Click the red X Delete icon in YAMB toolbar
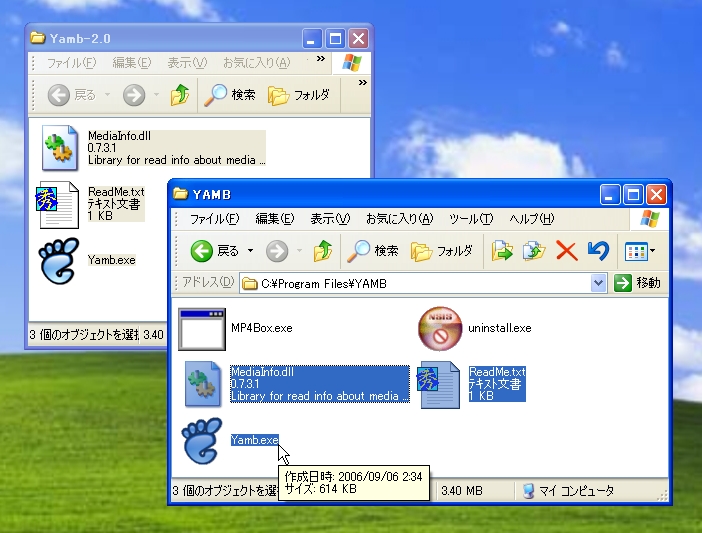 (566, 251)
